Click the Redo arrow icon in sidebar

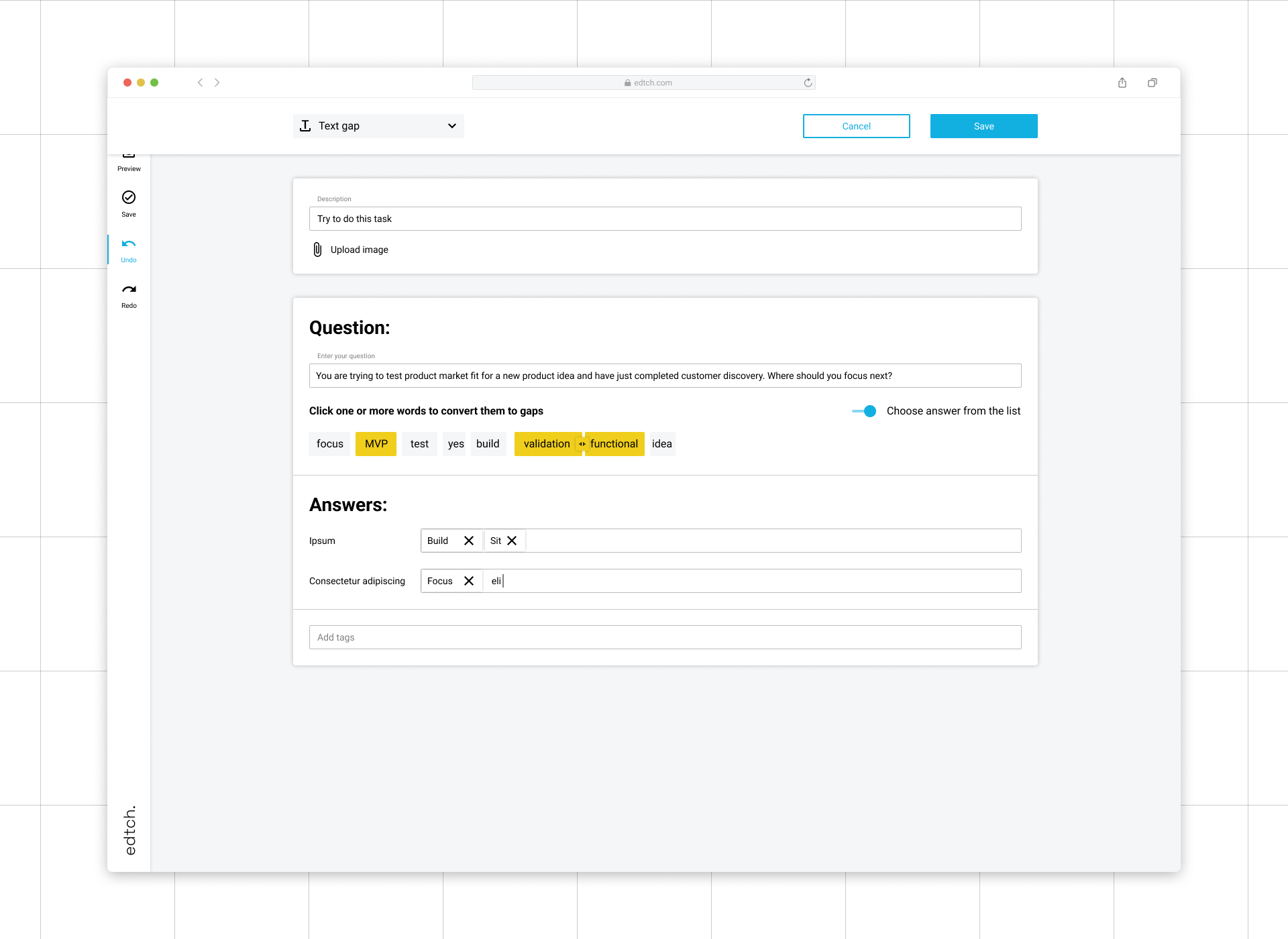click(x=129, y=290)
